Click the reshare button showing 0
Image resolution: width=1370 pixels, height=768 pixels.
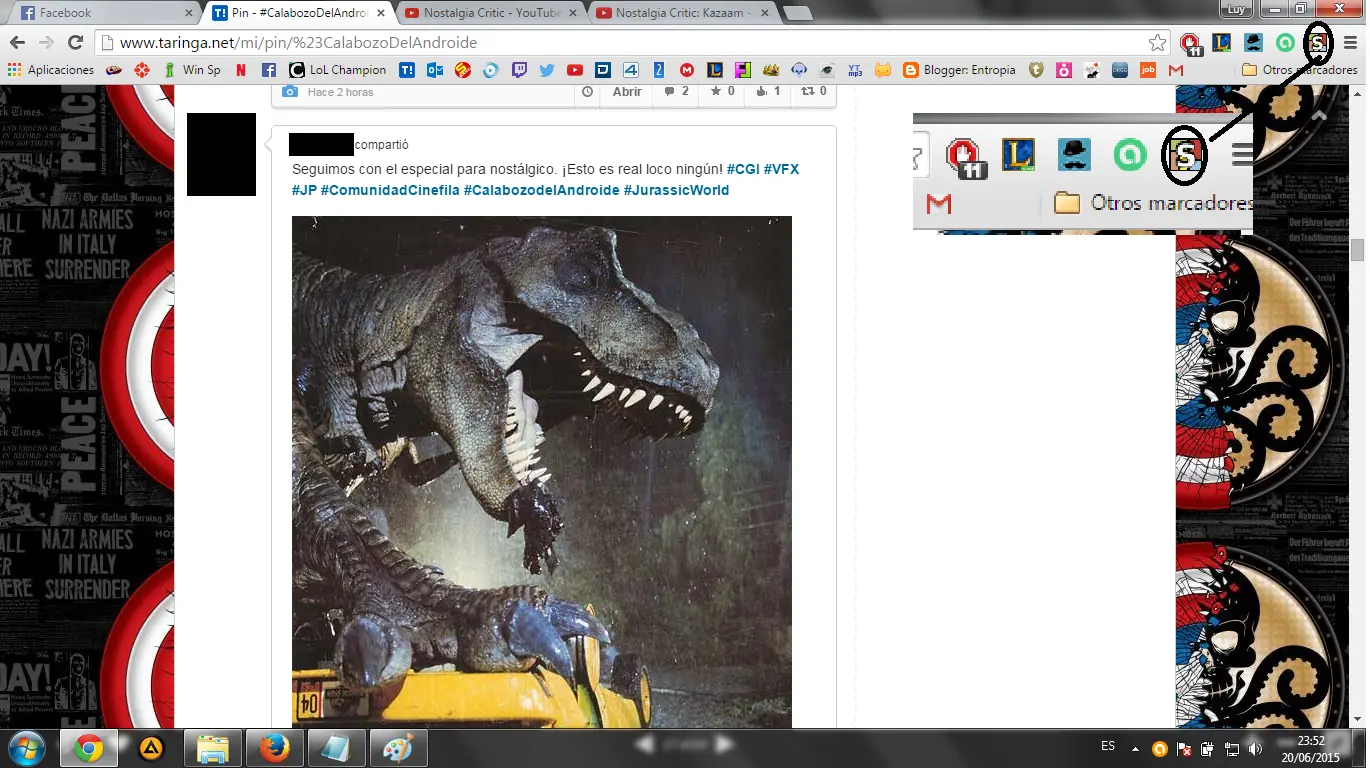click(813, 92)
